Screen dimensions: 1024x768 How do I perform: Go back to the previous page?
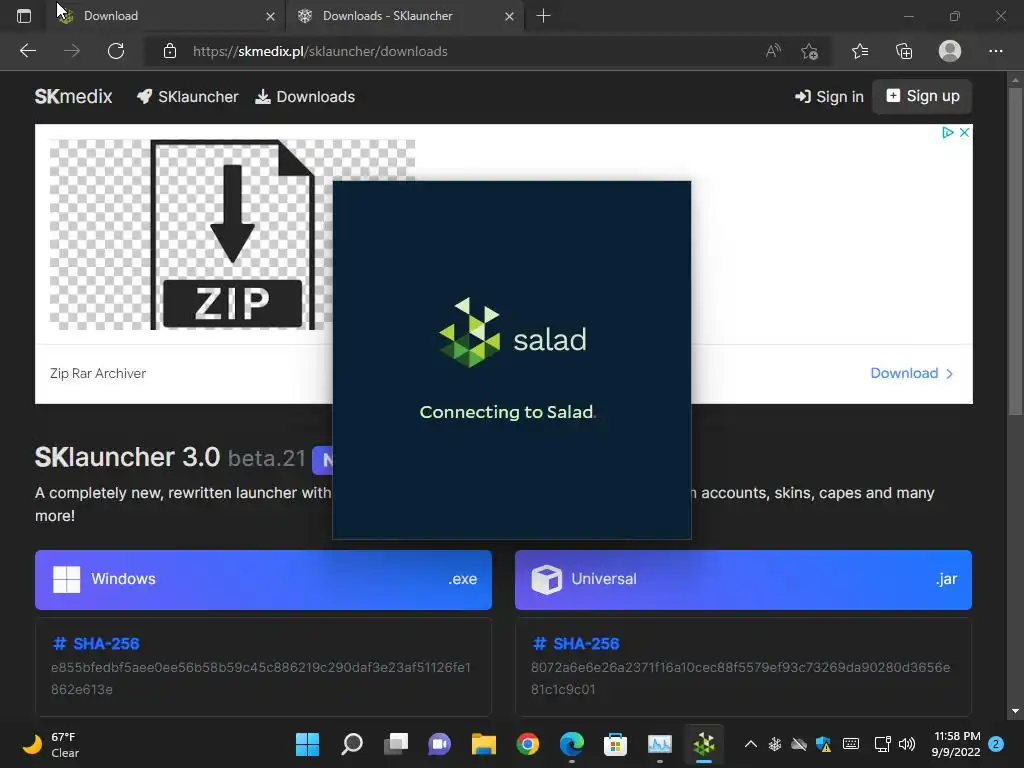tap(27, 51)
